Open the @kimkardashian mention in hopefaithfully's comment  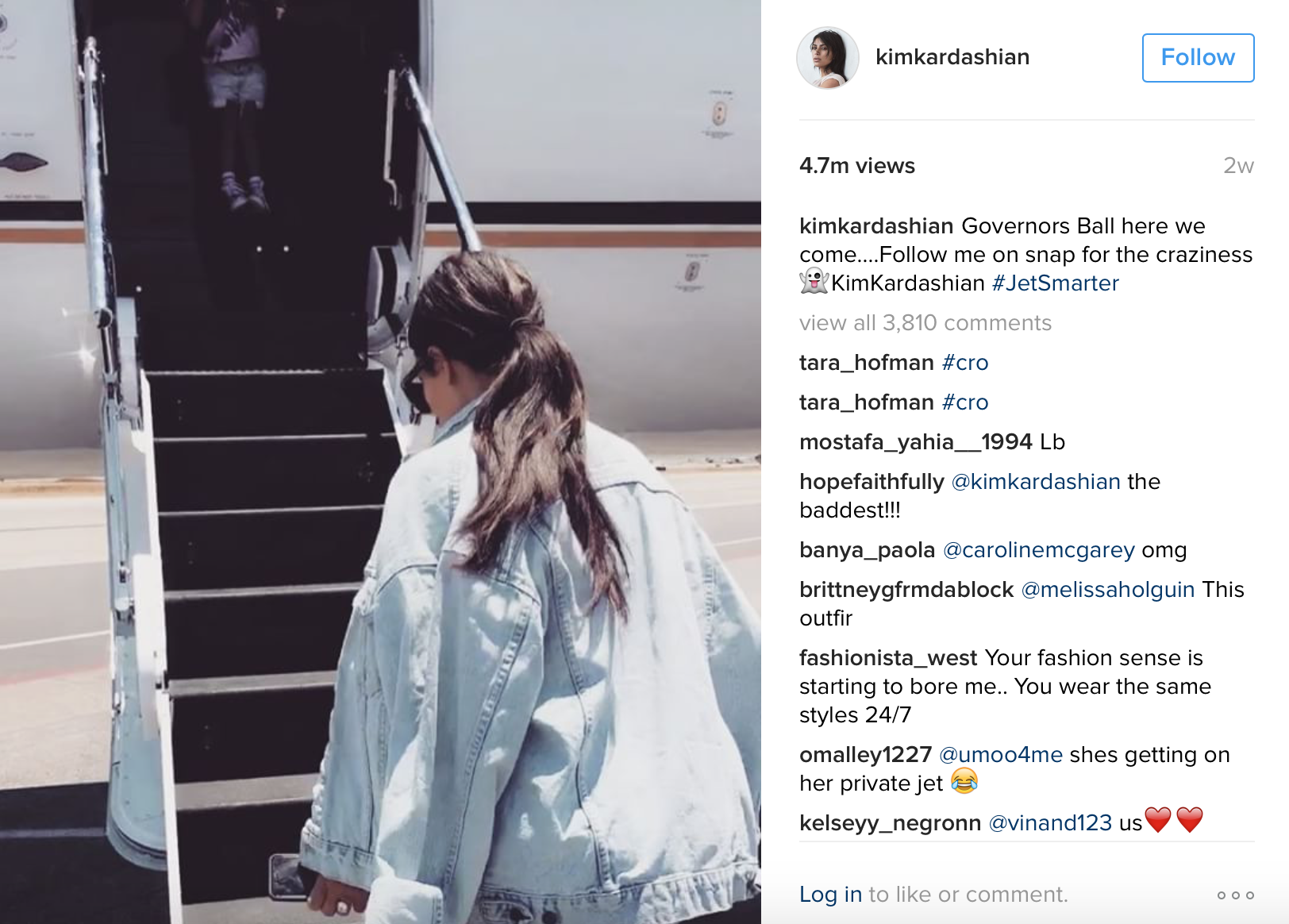tap(1036, 481)
